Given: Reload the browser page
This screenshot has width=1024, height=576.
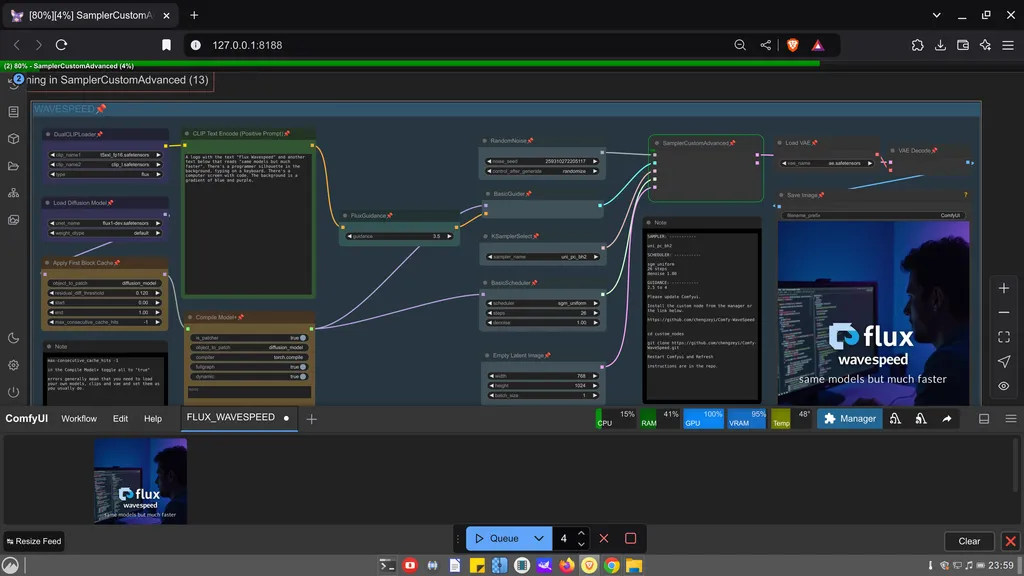Looking at the screenshot, I should 61,45.
